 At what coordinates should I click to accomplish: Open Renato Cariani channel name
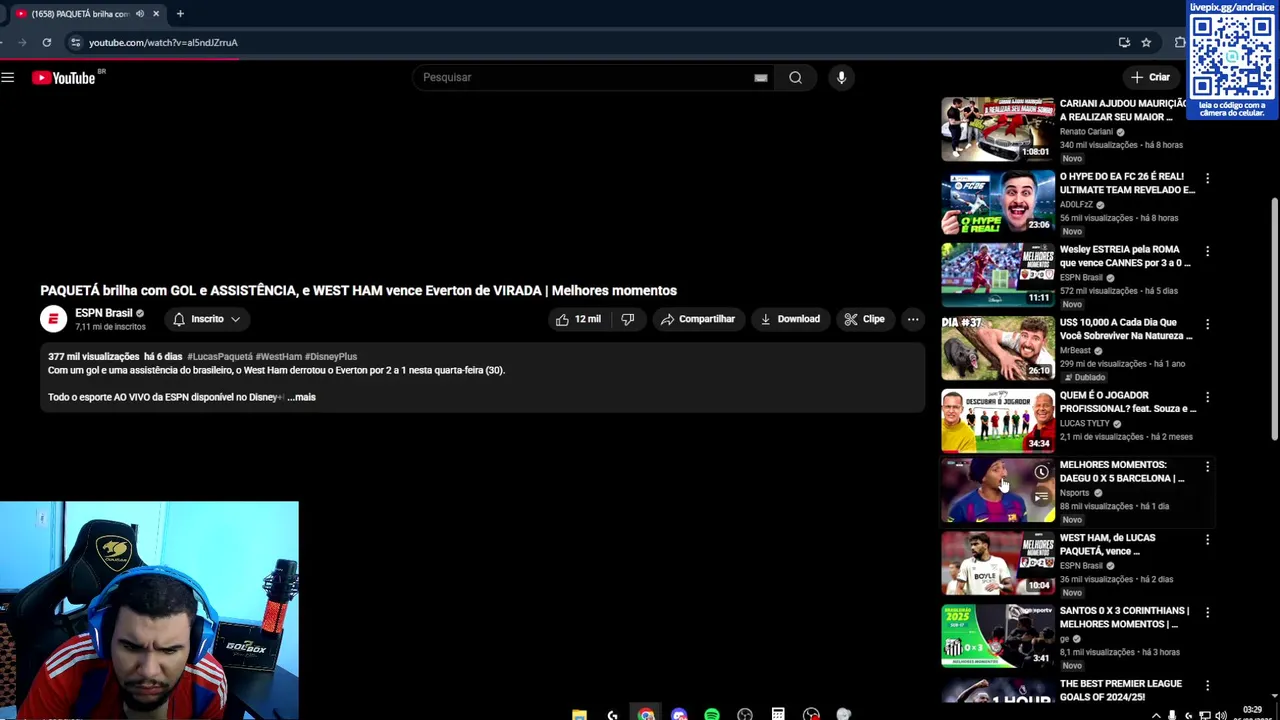tap(1086, 132)
